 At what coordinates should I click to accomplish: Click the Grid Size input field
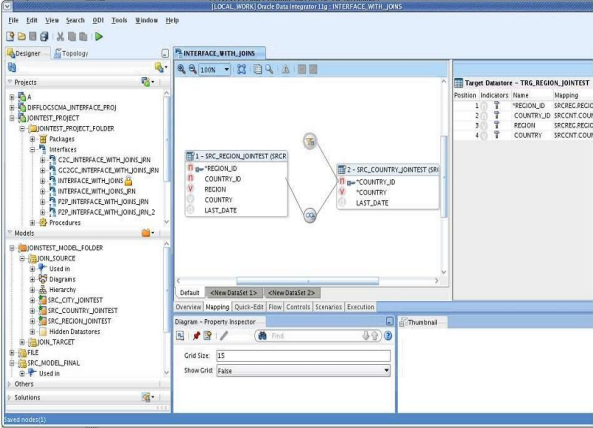point(303,355)
